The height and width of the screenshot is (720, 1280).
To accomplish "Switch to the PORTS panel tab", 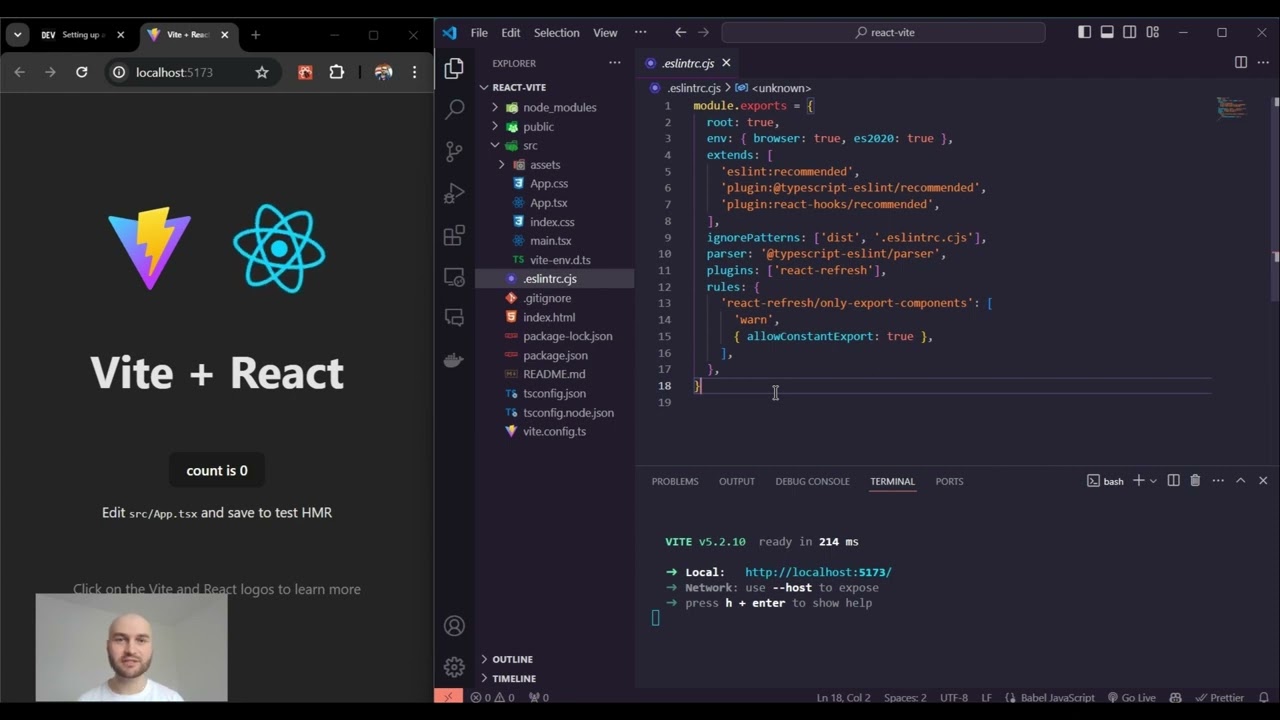I will pyautogui.click(x=949, y=481).
